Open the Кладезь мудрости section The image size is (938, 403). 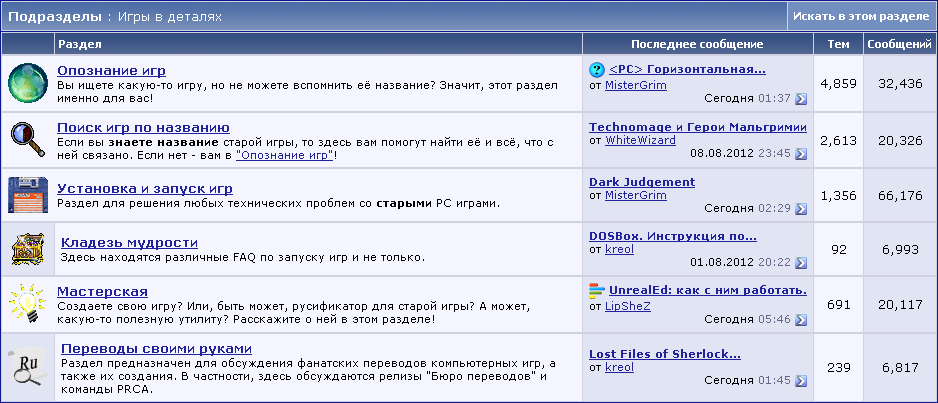coord(129,243)
